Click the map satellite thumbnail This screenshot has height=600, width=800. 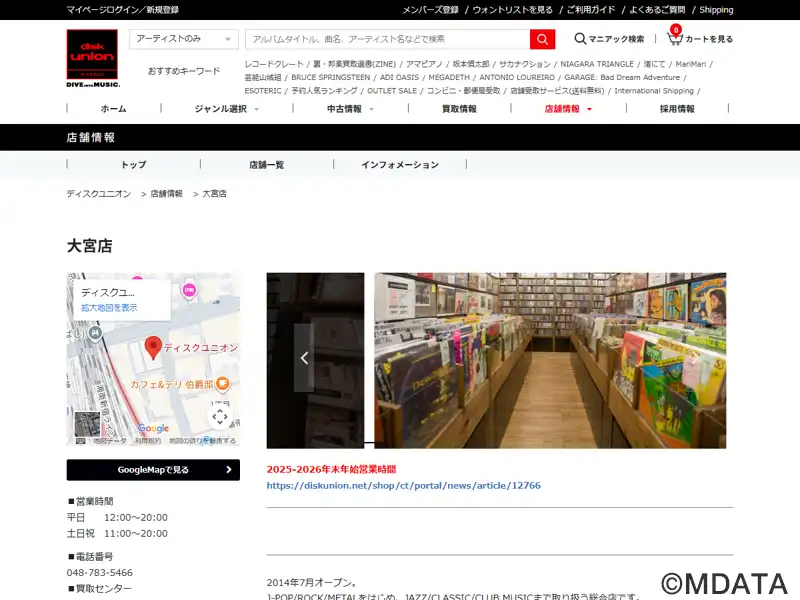pos(87,424)
